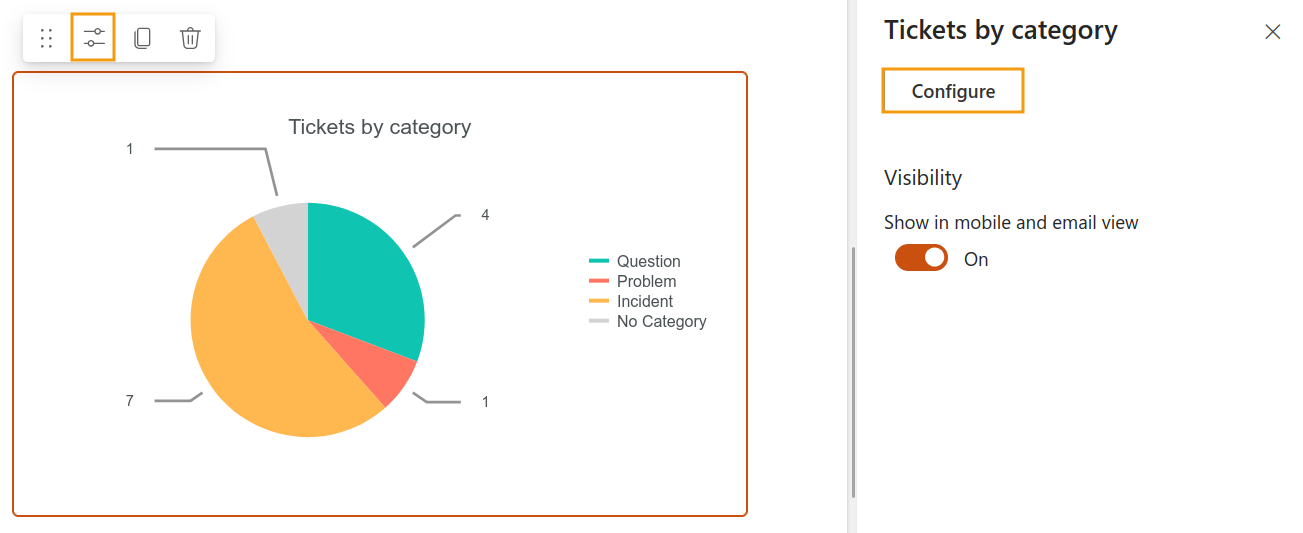
Task: Turn off Show in mobile and email view
Action: [921, 258]
